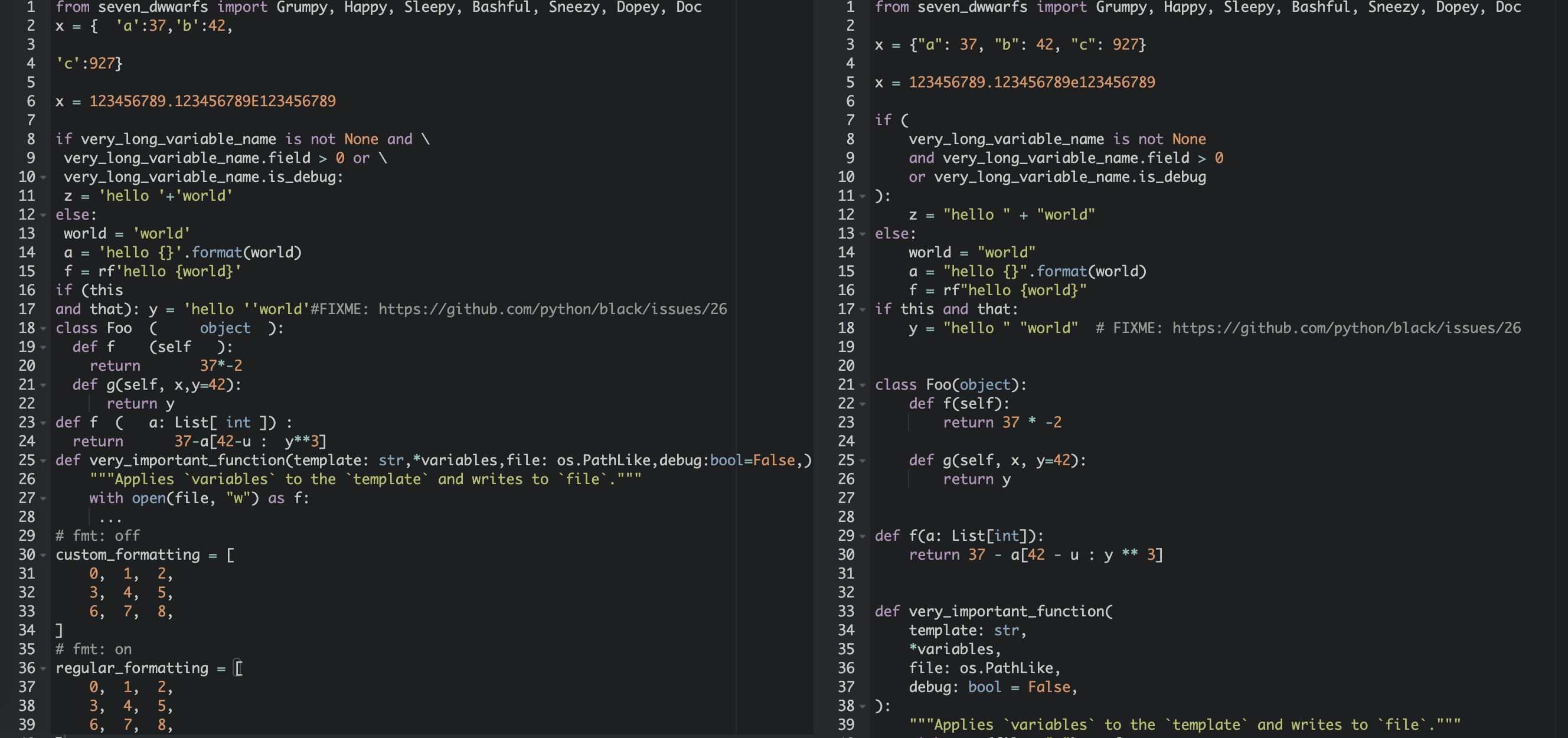
Task: Fold regular_formatting list at left line 36
Action: 43,668
